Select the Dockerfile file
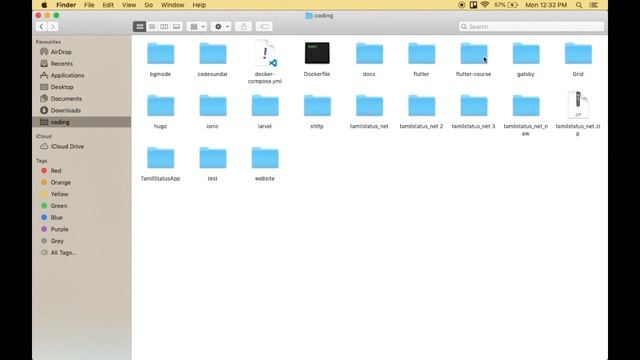The height and width of the screenshot is (360, 640). 317,53
